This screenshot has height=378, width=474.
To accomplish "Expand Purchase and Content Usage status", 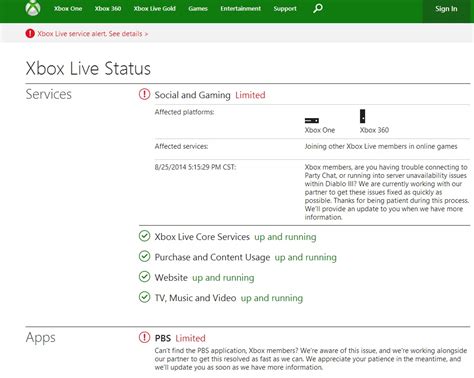I will coord(212,257).
